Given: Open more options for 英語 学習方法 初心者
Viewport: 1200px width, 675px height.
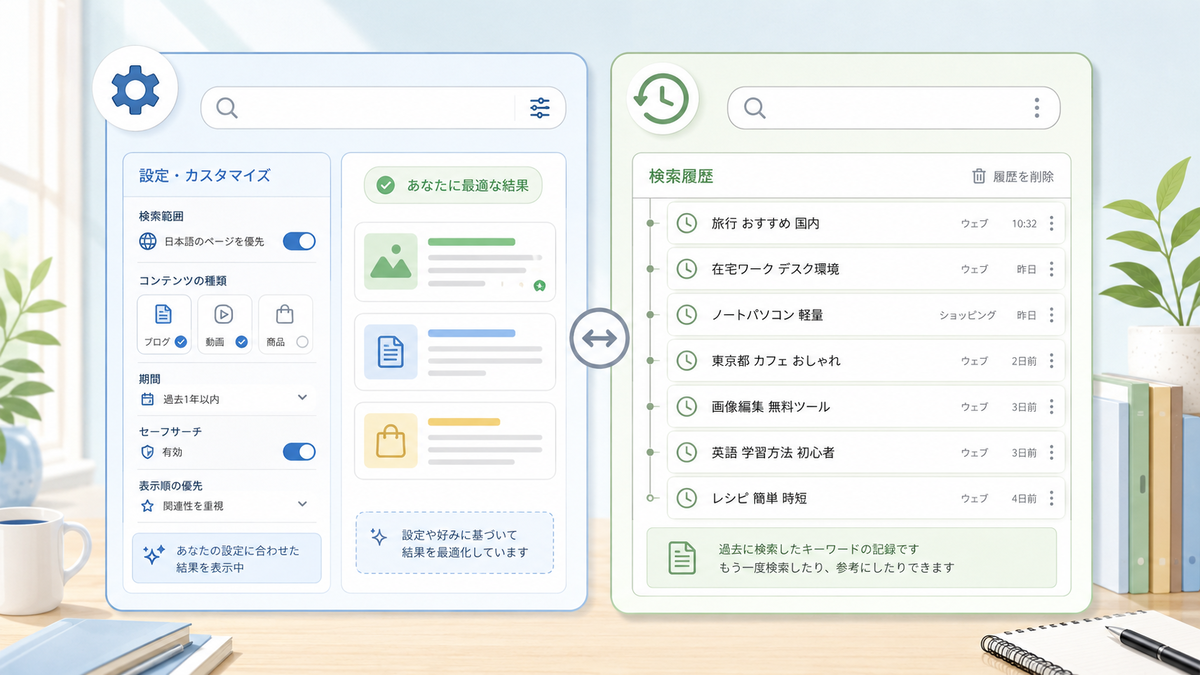Looking at the screenshot, I should click(1051, 452).
